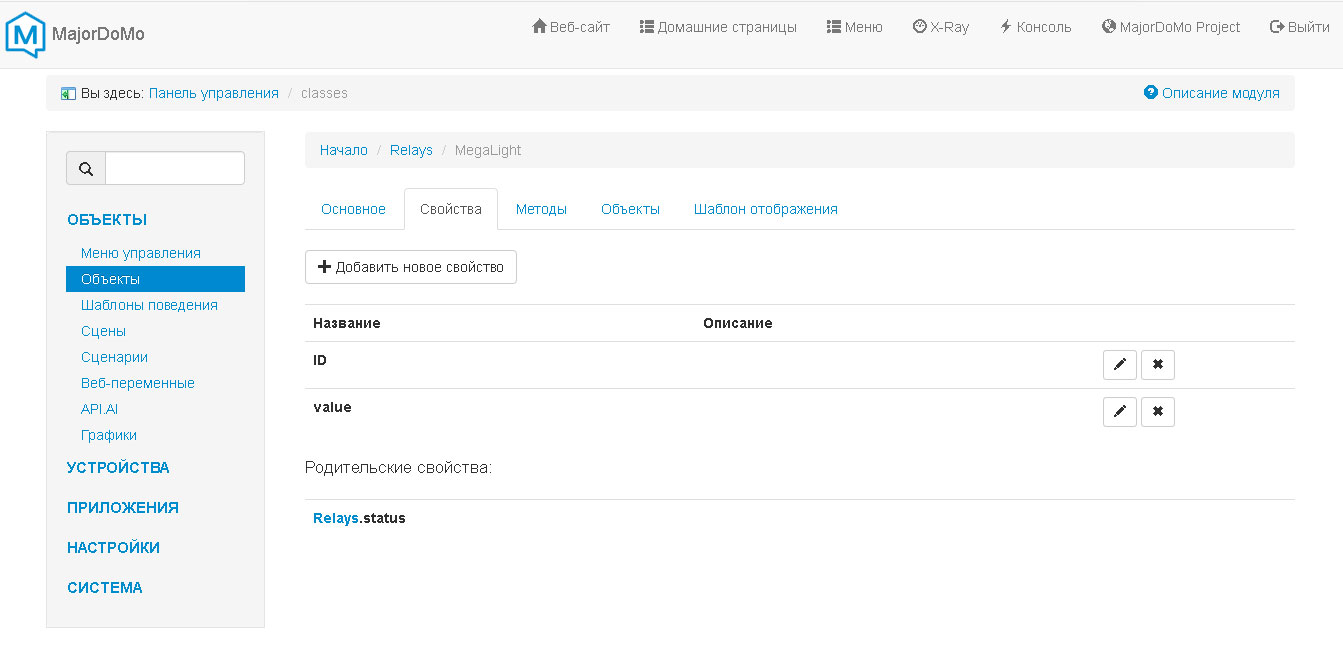Click Добавить новое свойство button

pyautogui.click(x=410, y=267)
